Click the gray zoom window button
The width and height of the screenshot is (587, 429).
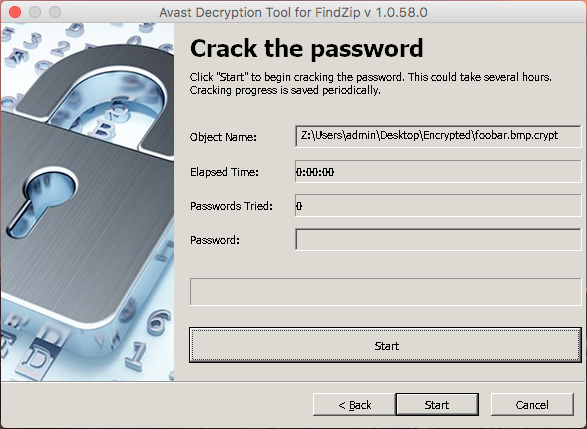[55, 12]
